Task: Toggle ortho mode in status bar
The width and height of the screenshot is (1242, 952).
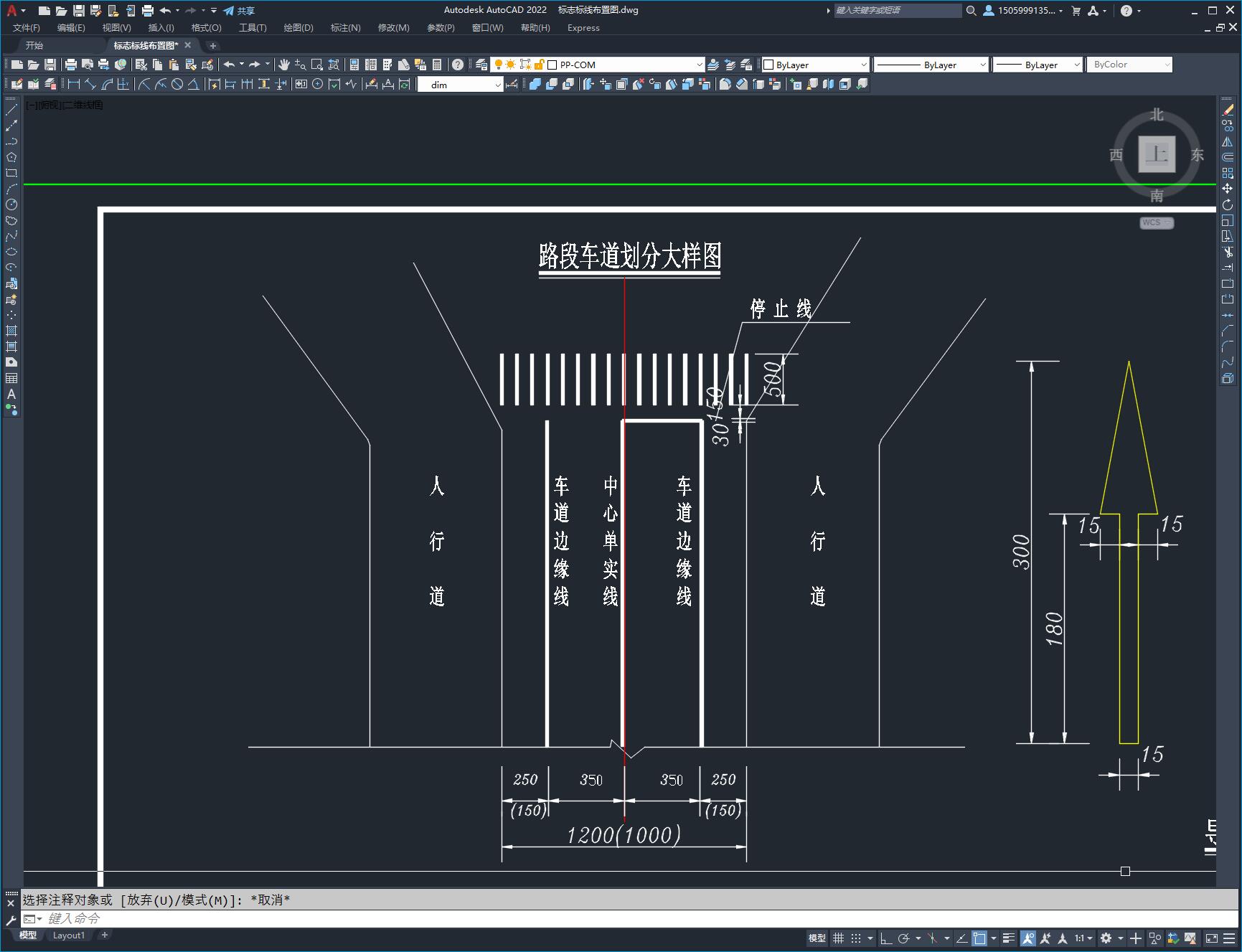Action: [x=886, y=938]
